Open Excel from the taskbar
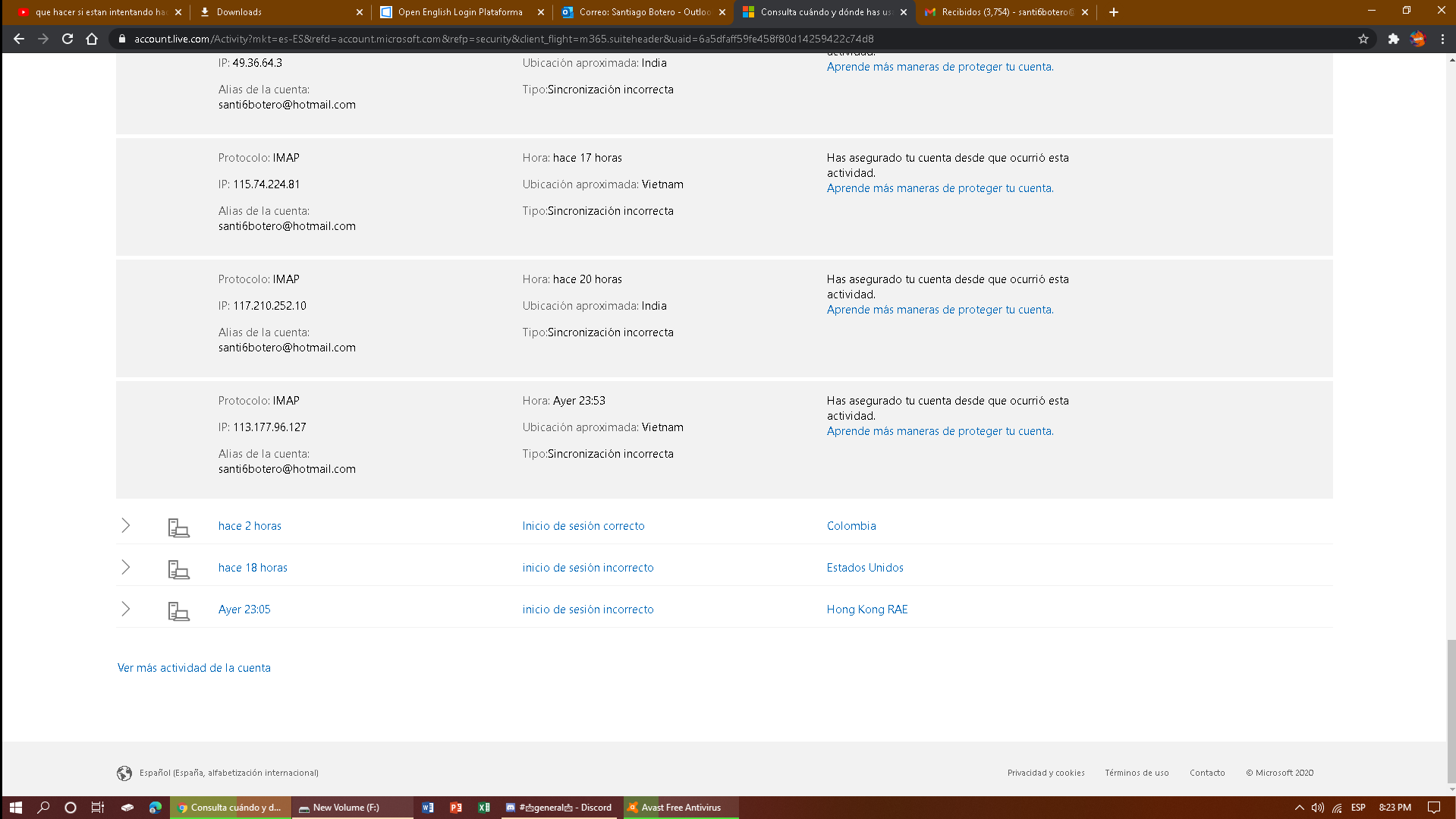 click(x=484, y=808)
